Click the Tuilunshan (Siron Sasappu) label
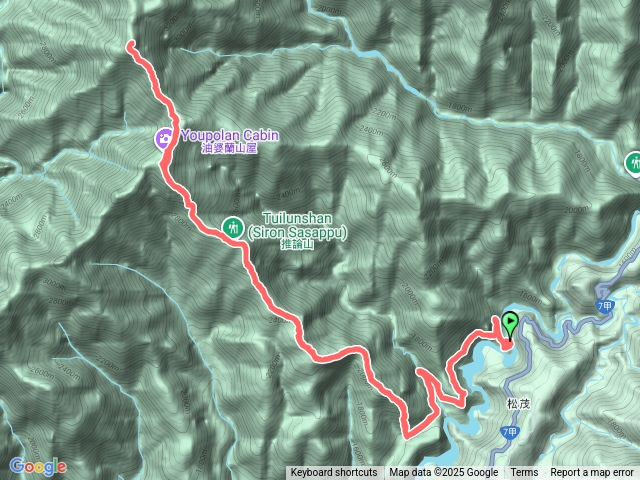The height and width of the screenshot is (480, 640). point(297,225)
